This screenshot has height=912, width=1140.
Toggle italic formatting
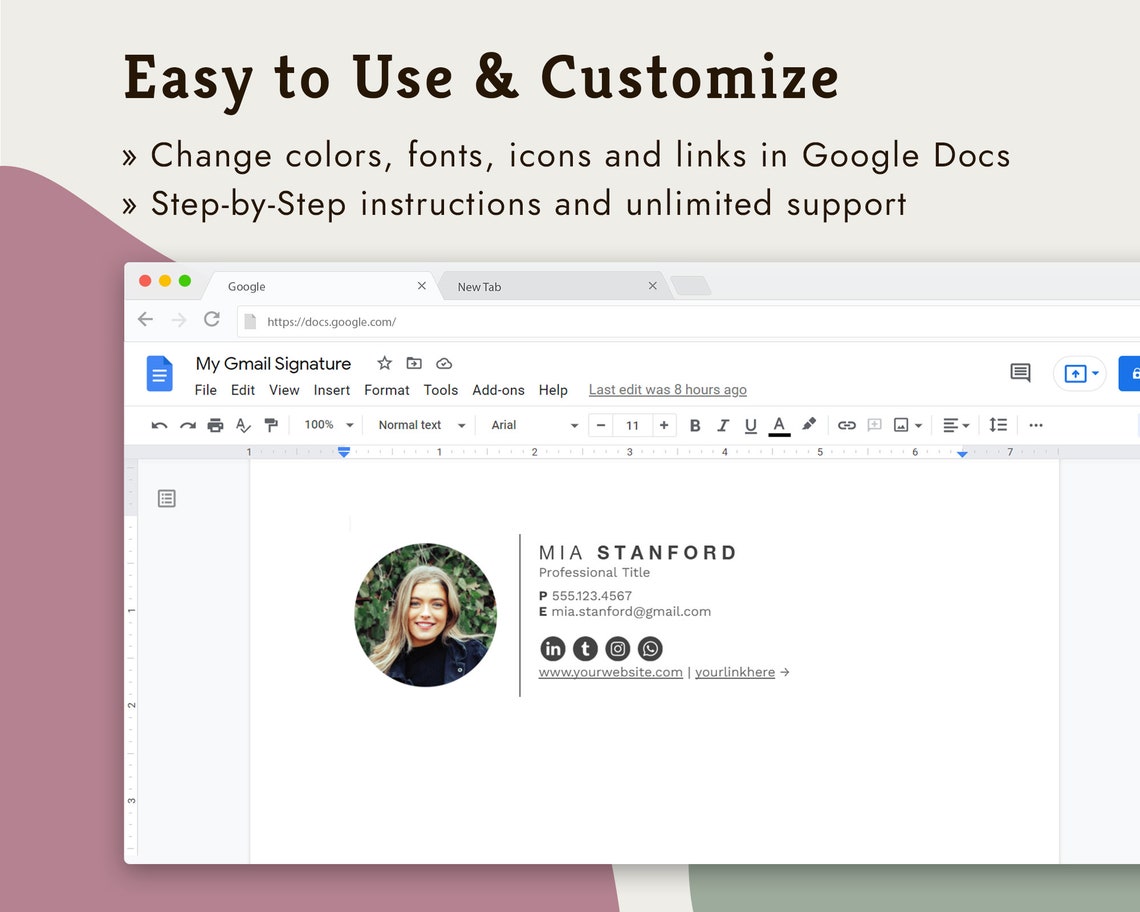click(x=723, y=425)
